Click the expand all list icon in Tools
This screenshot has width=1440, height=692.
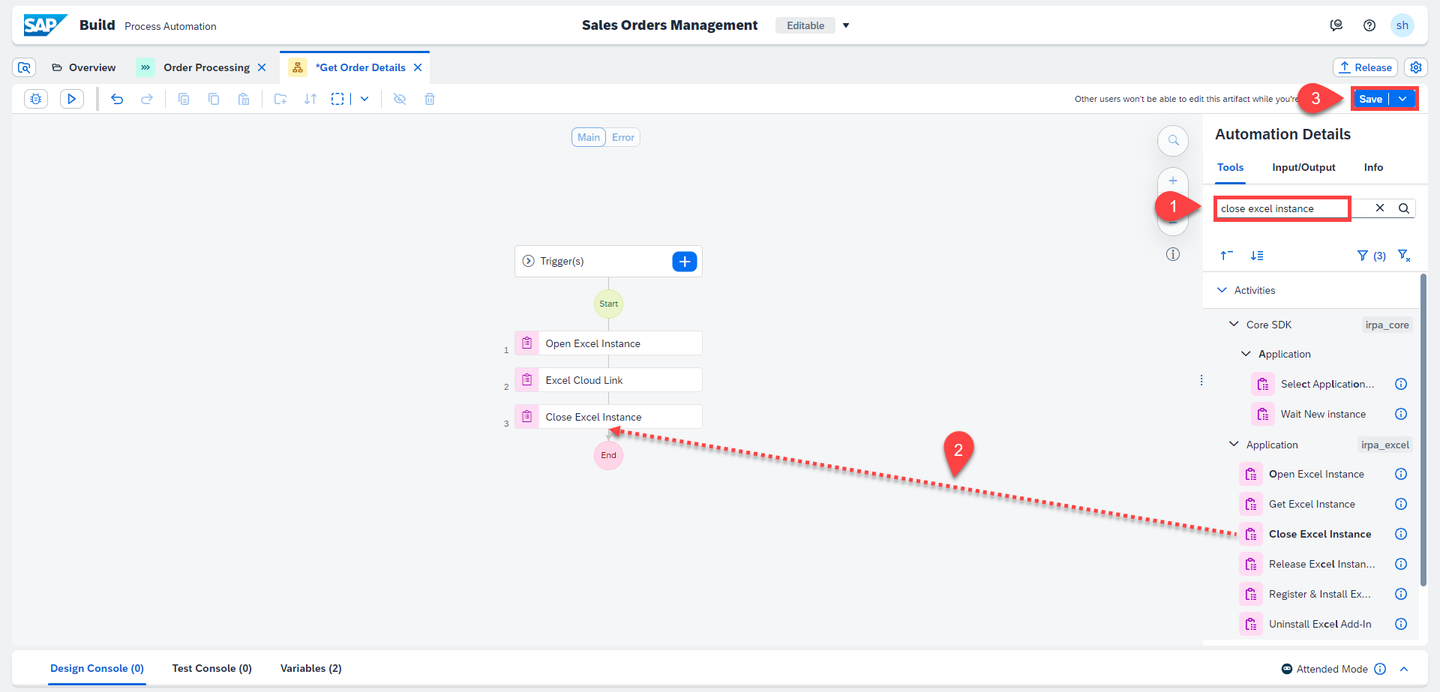pos(1257,255)
